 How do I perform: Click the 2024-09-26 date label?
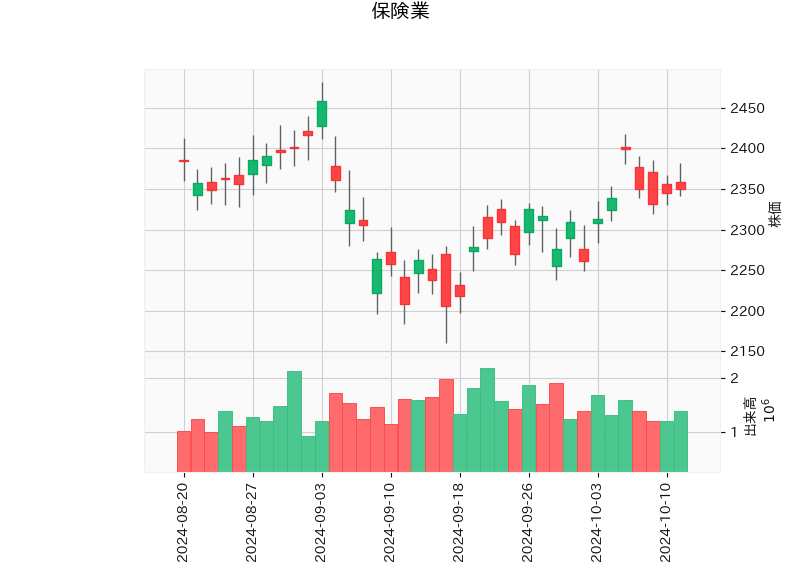click(x=528, y=523)
